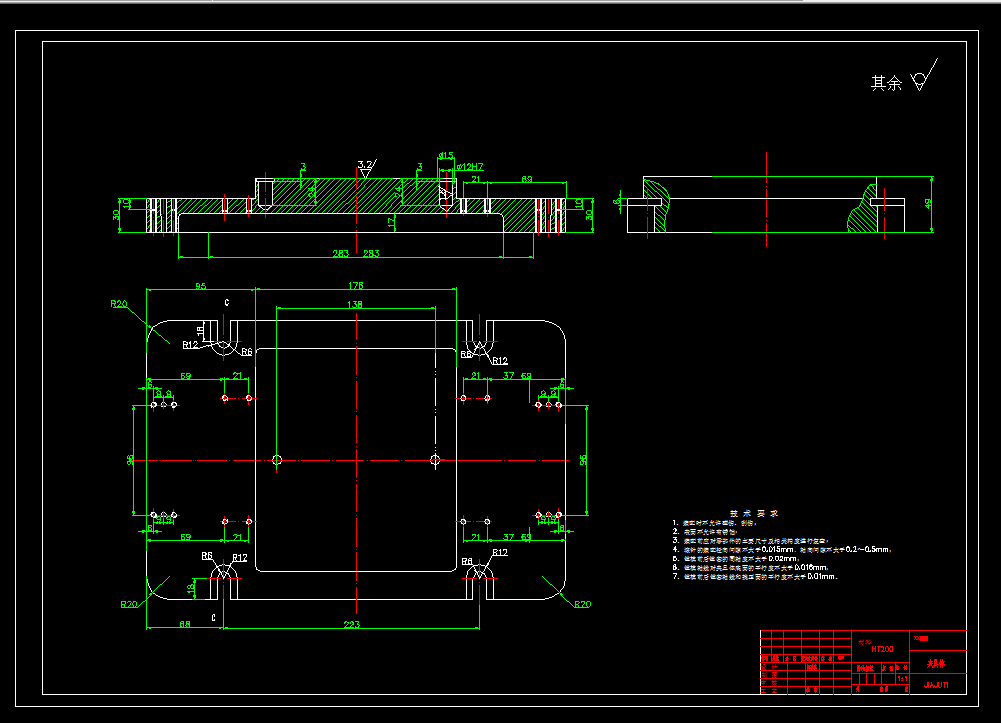1001x723 pixels.
Task: Click the right locating hole on the centerline
Action: (x=435, y=459)
